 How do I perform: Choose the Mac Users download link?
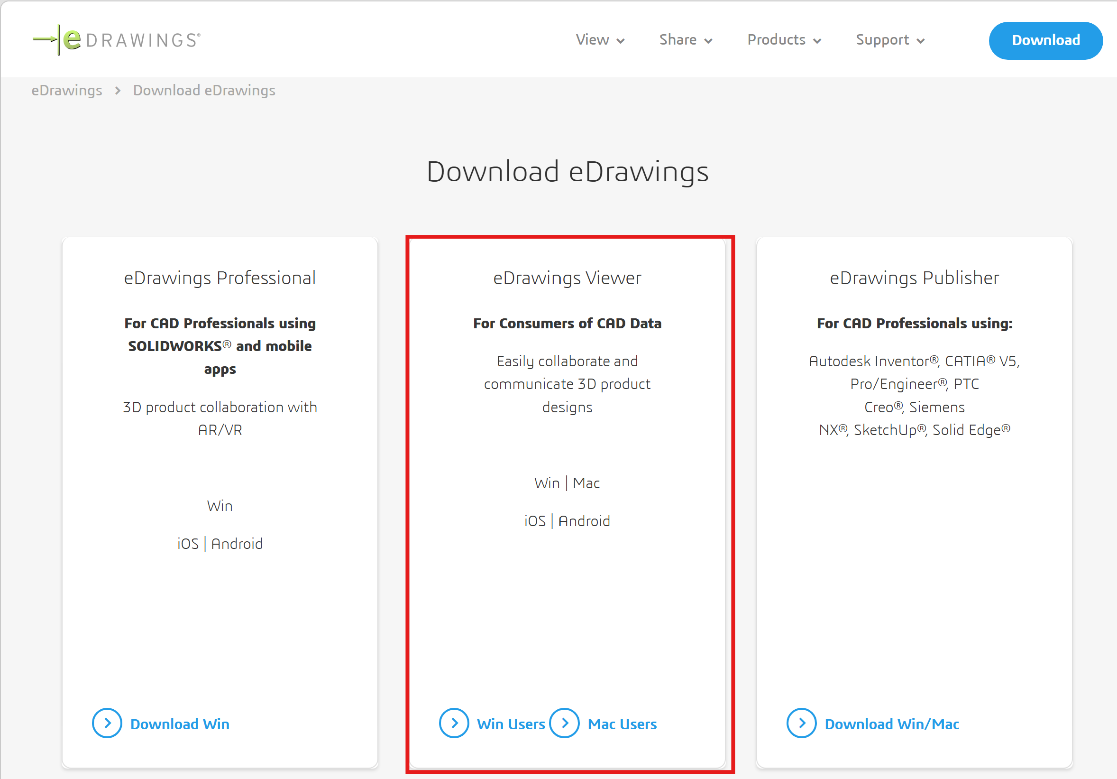click(x=623, y=724)
